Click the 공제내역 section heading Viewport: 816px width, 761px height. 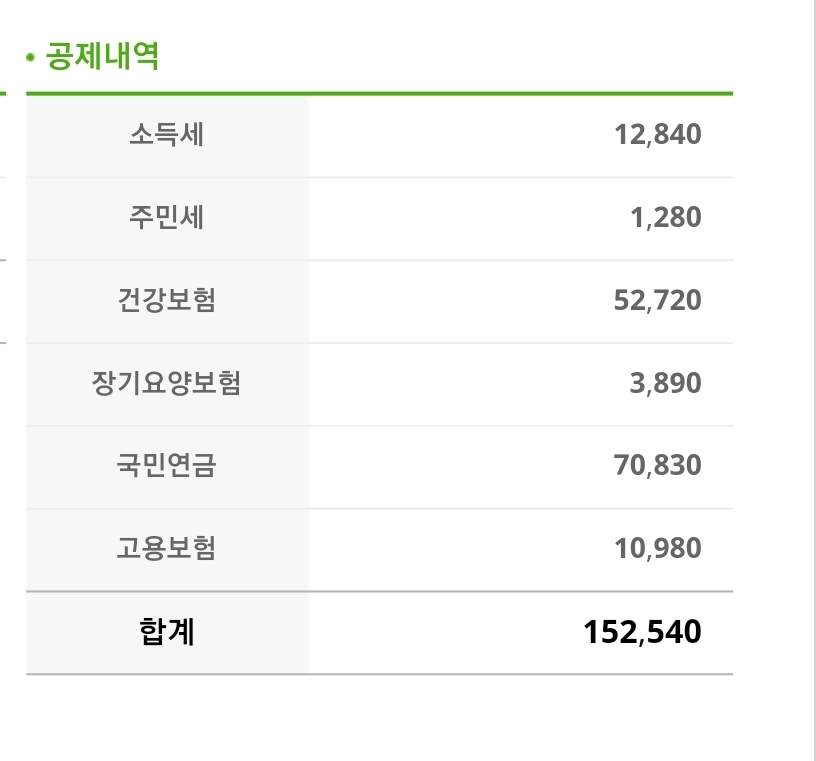coord(102,57)
